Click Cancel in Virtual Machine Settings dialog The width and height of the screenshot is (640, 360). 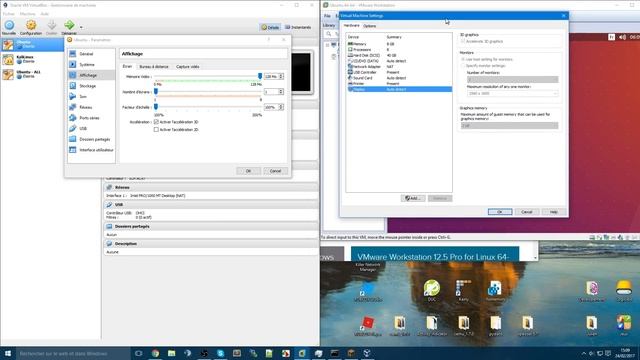click(x=527, y=212)
